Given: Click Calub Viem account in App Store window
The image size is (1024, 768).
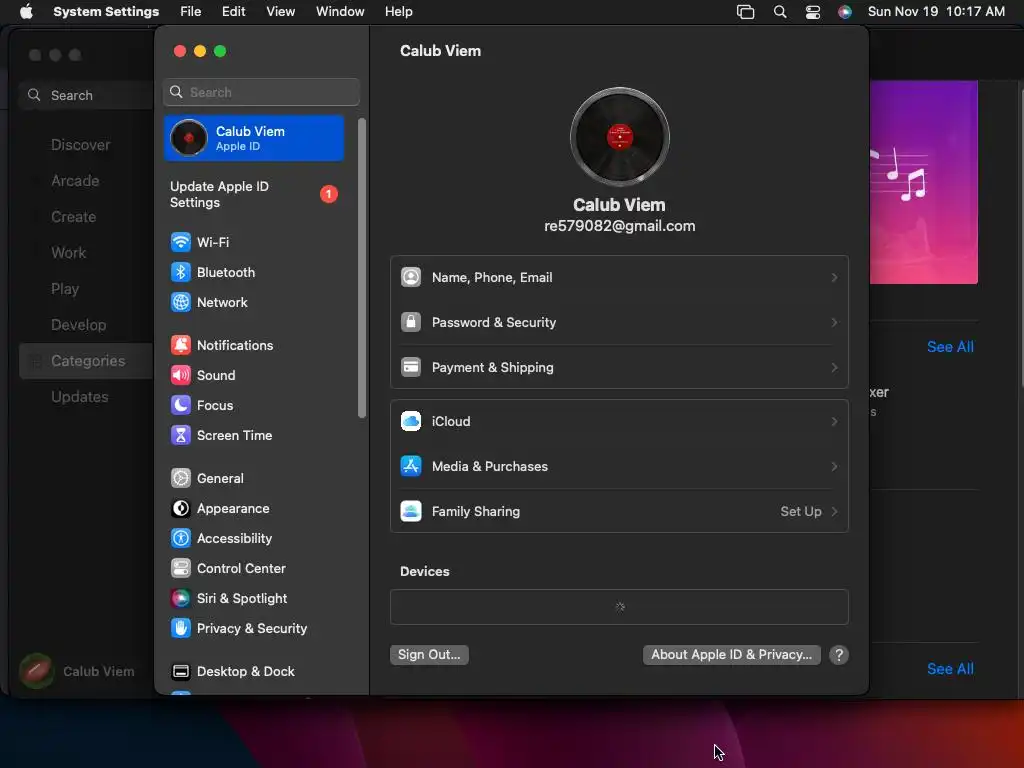Looking at the screenshot, I should point(78,671).
